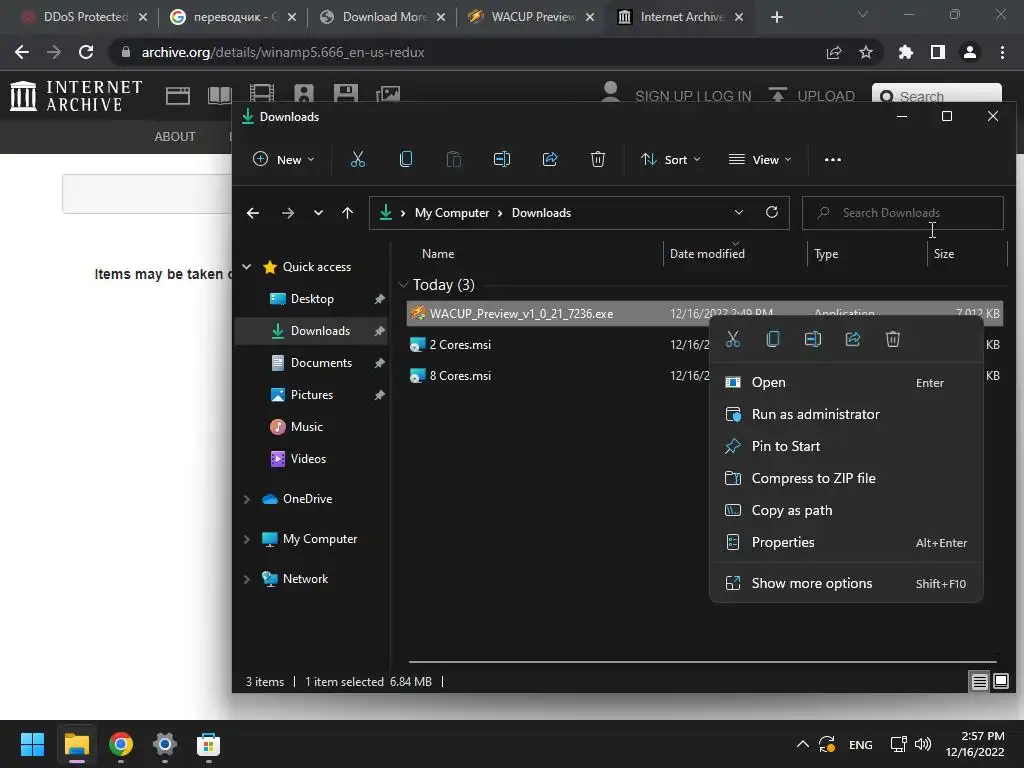The height and width of the screenshot is (768, 1024).
Task: Switch to large thumbnails view icon in status bar
Action: click(1001, 682)
